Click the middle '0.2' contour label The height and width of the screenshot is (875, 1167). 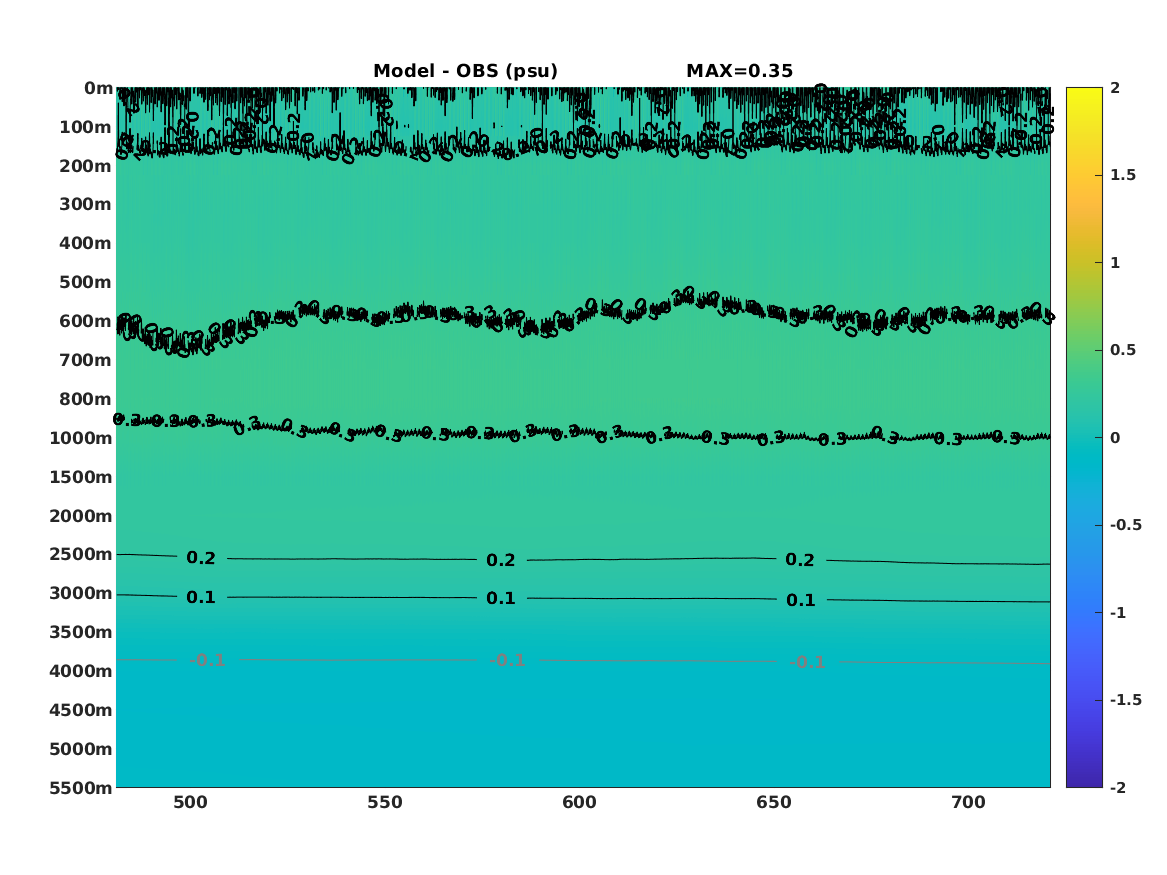501,560
